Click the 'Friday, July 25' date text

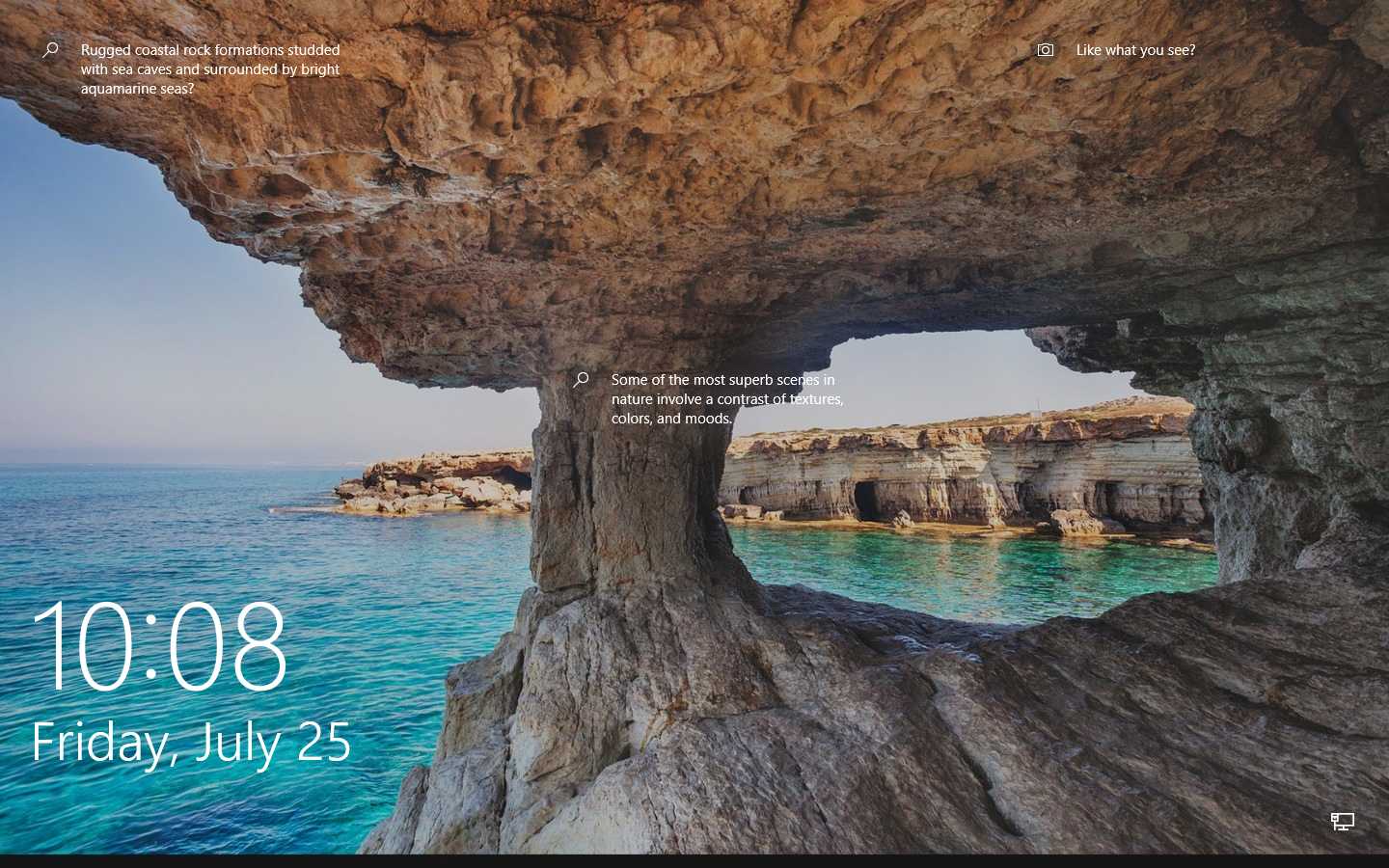[191, 743]
